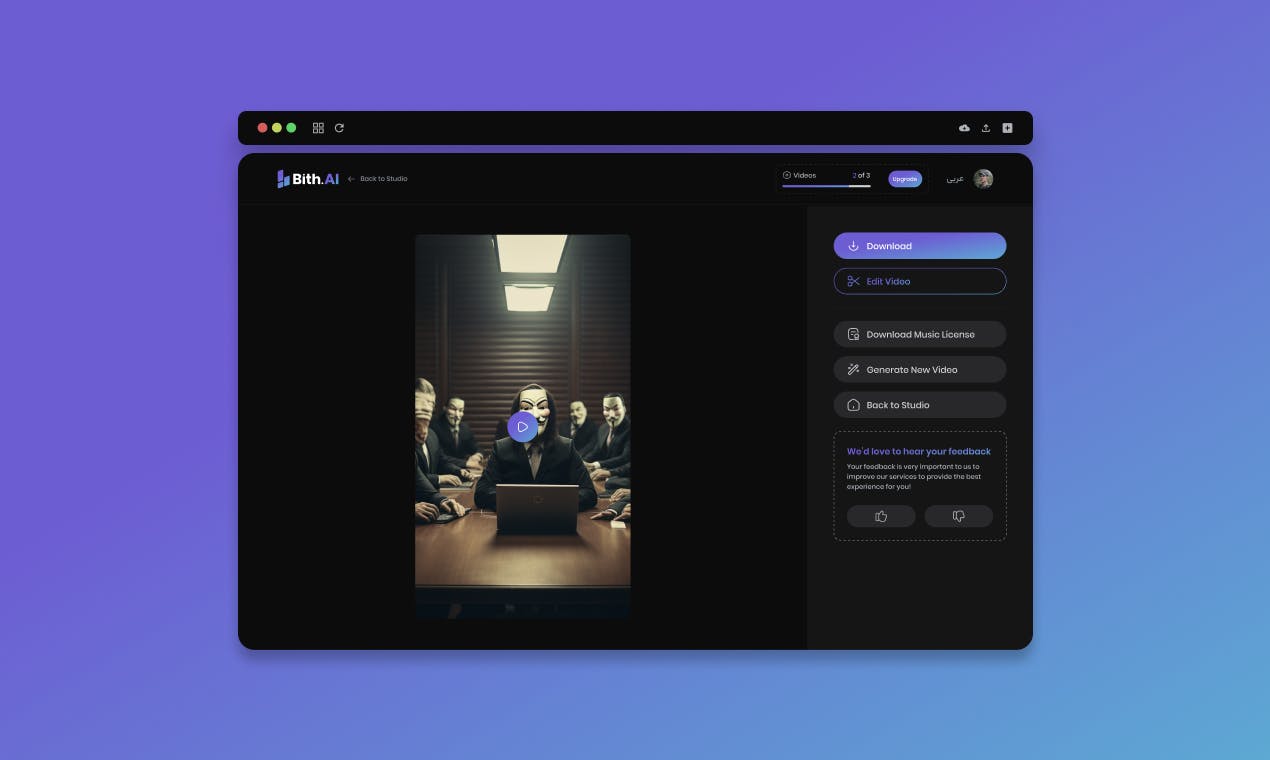1270x760 pixels.
Task: Click Back to Studio sidebar button
Action: tap(920, 405)
